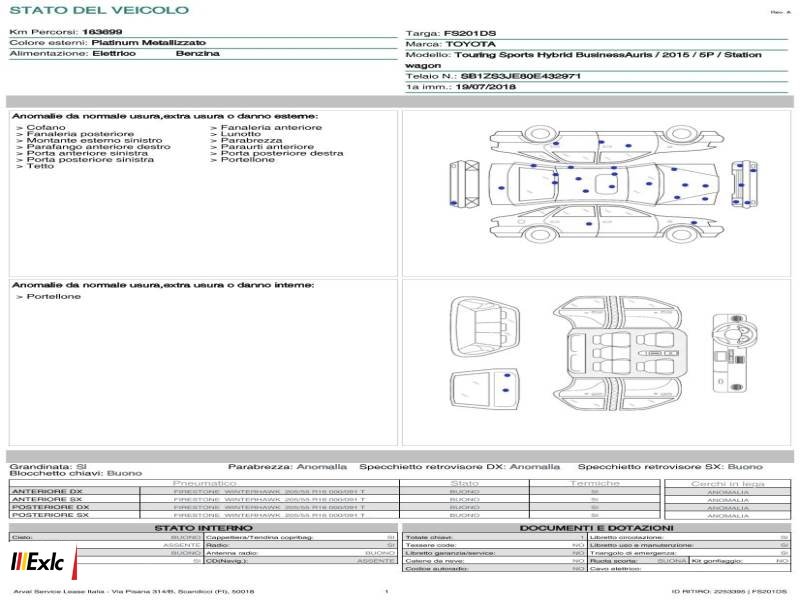This screenshot has width=800, height=600.
Task: Select the 'Totale chiavi' row
Action: pos(494,537)
